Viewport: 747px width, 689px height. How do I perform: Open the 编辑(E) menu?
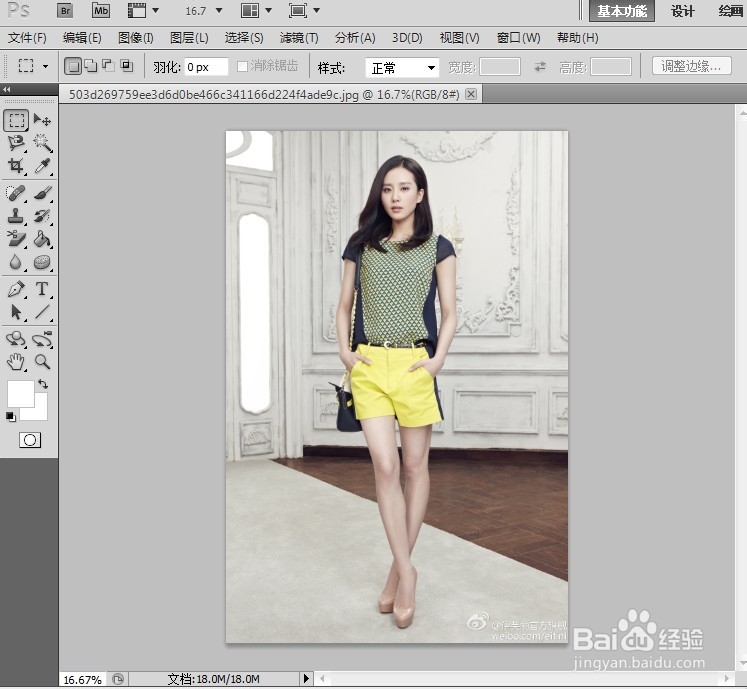click(82, 38)
